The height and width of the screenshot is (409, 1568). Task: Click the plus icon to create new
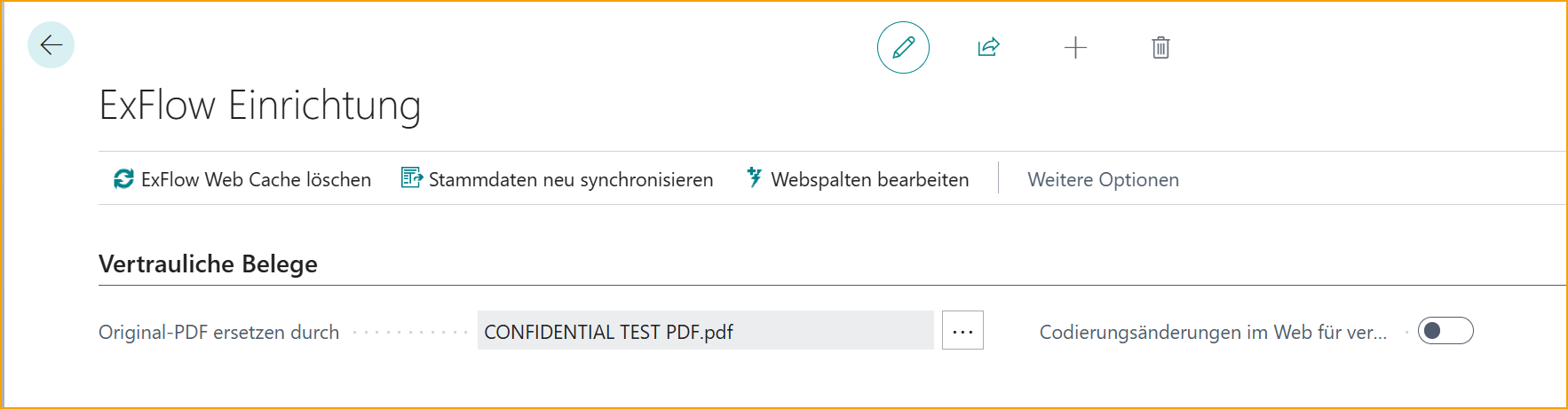[x=1075, y=47]
